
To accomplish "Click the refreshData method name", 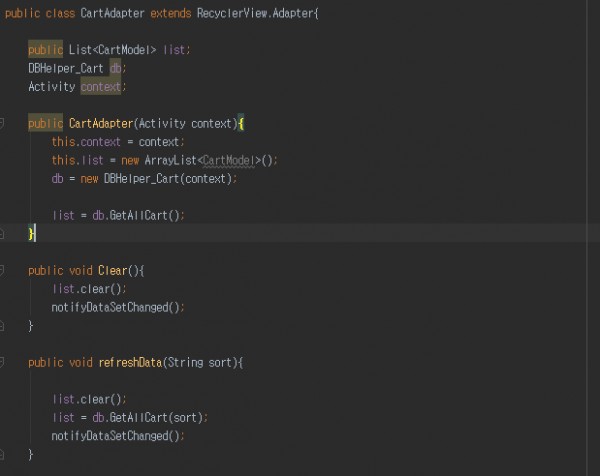I will [130, 362].
